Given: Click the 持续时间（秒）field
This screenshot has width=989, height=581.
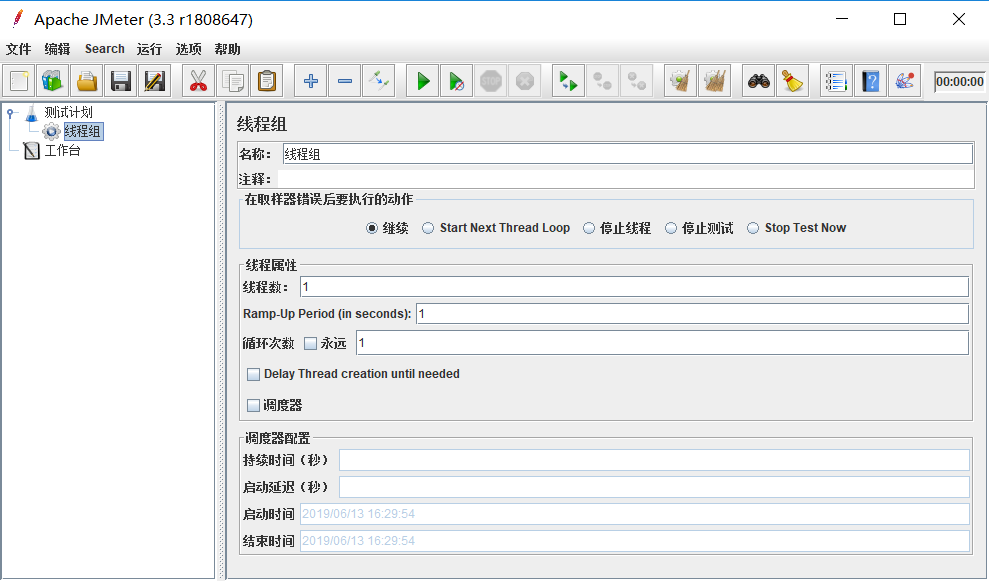Looking at the screenshot, I should pyautogui.click(x=654, y=460).
